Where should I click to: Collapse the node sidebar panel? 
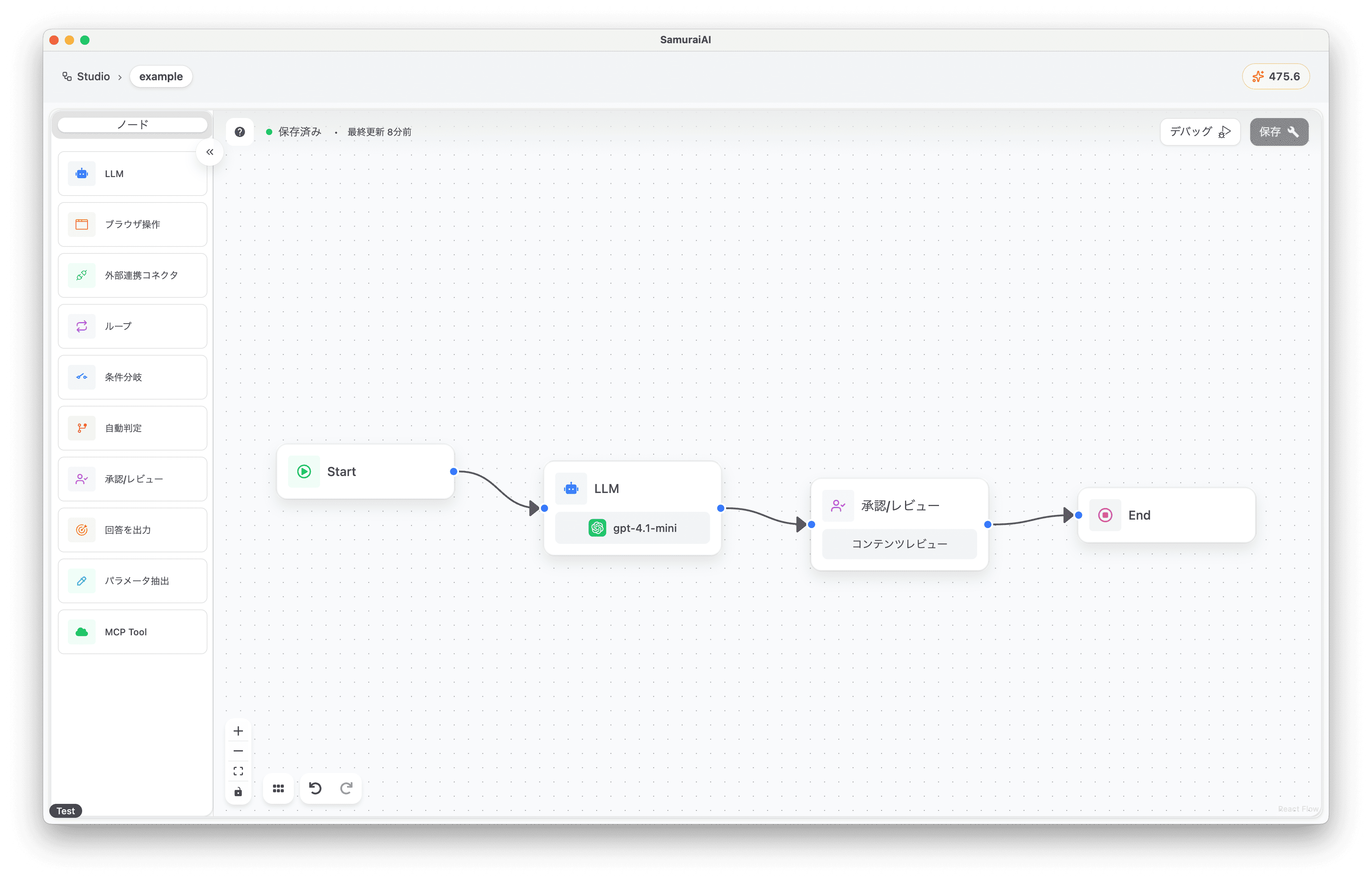tap(210, 152)
